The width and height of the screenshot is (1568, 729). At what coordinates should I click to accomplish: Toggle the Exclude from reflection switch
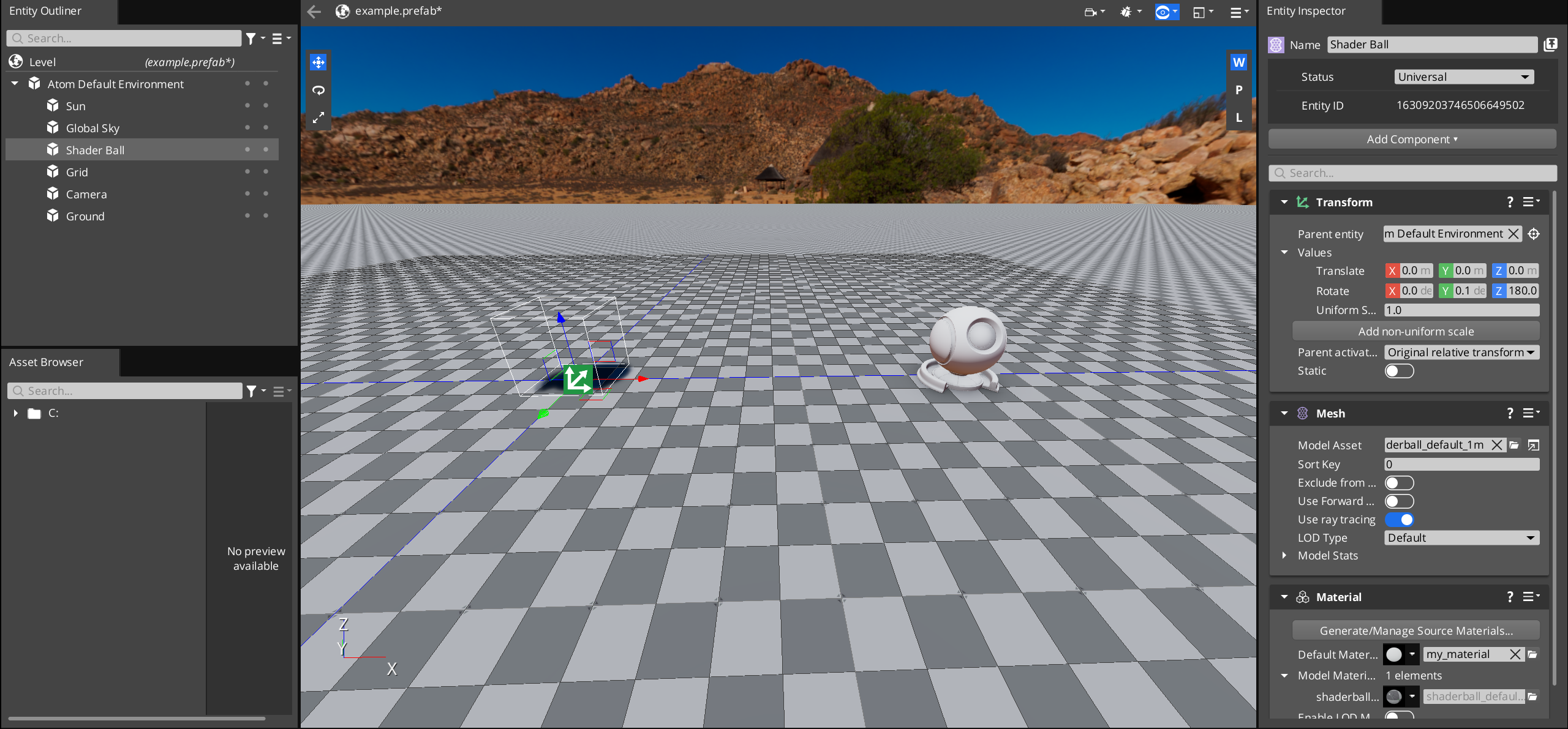pyautogui.click(x=1399, y=483)
